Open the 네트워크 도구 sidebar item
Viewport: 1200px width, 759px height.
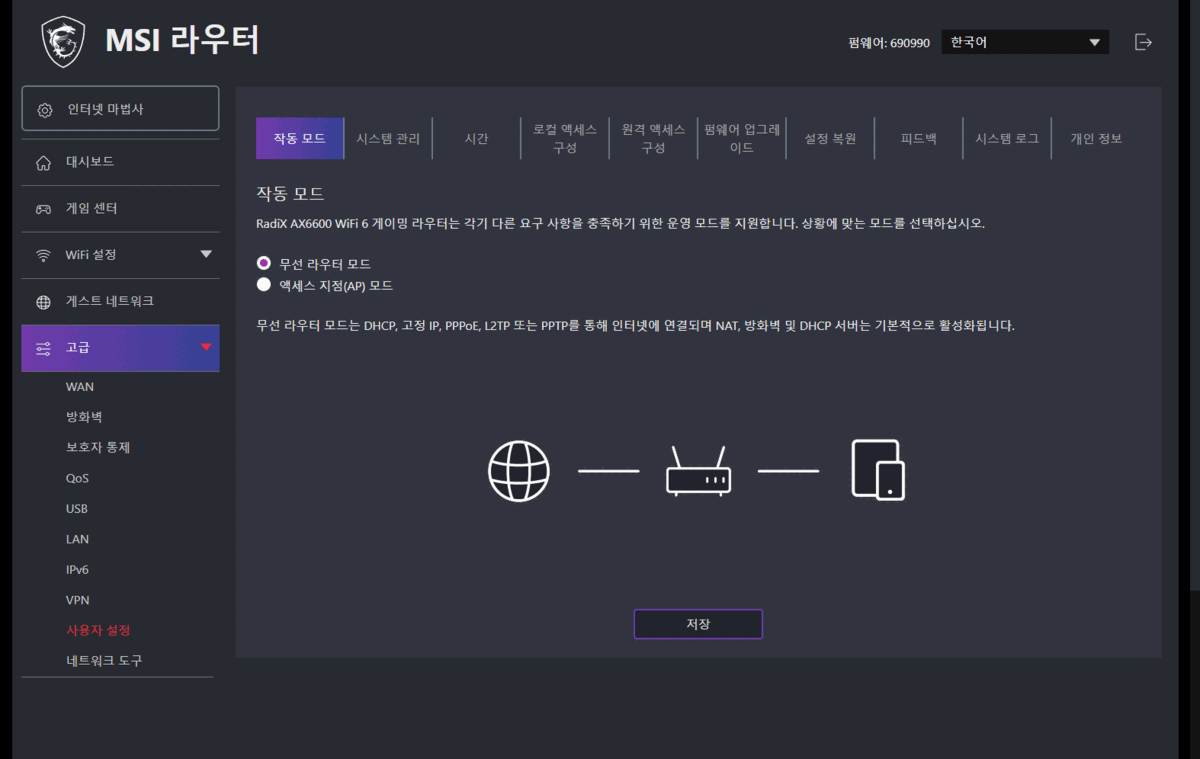(104, 661)
